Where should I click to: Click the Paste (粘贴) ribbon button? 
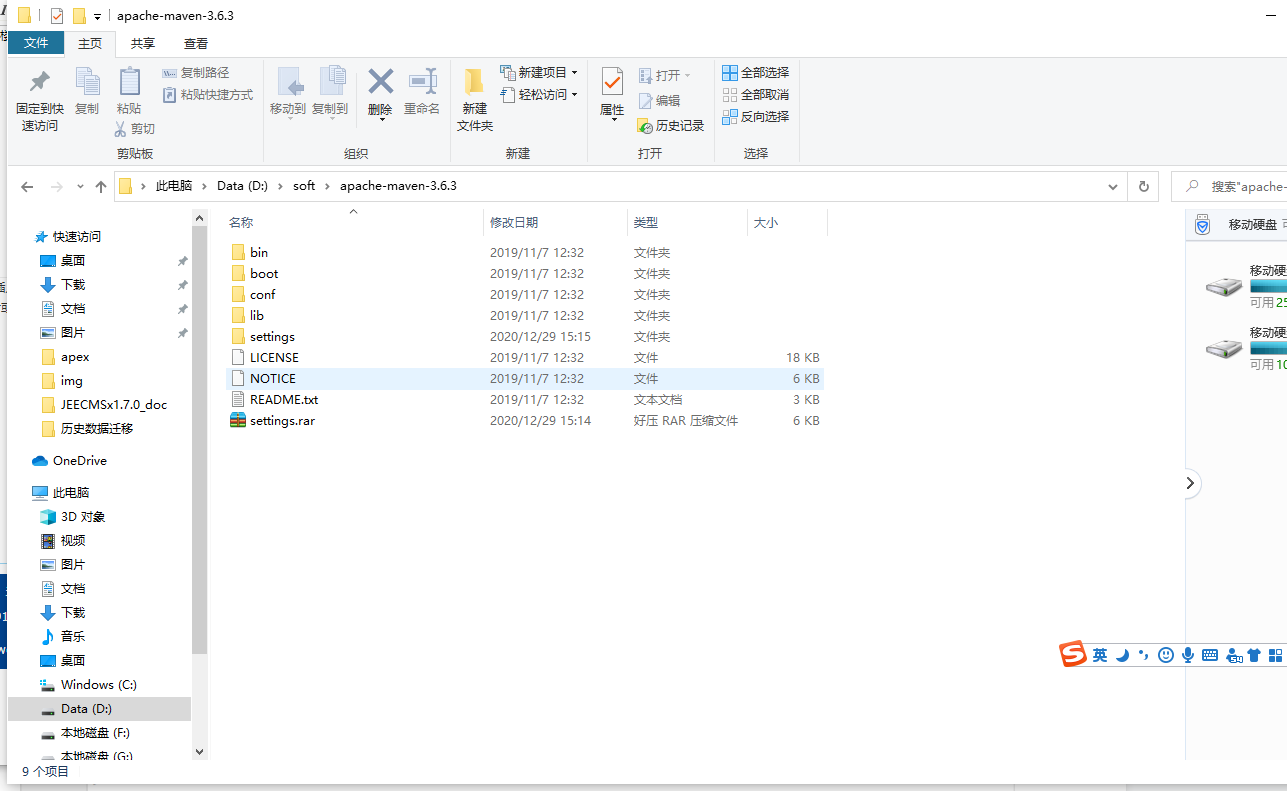pyautogui.click(x=129, y=91)
